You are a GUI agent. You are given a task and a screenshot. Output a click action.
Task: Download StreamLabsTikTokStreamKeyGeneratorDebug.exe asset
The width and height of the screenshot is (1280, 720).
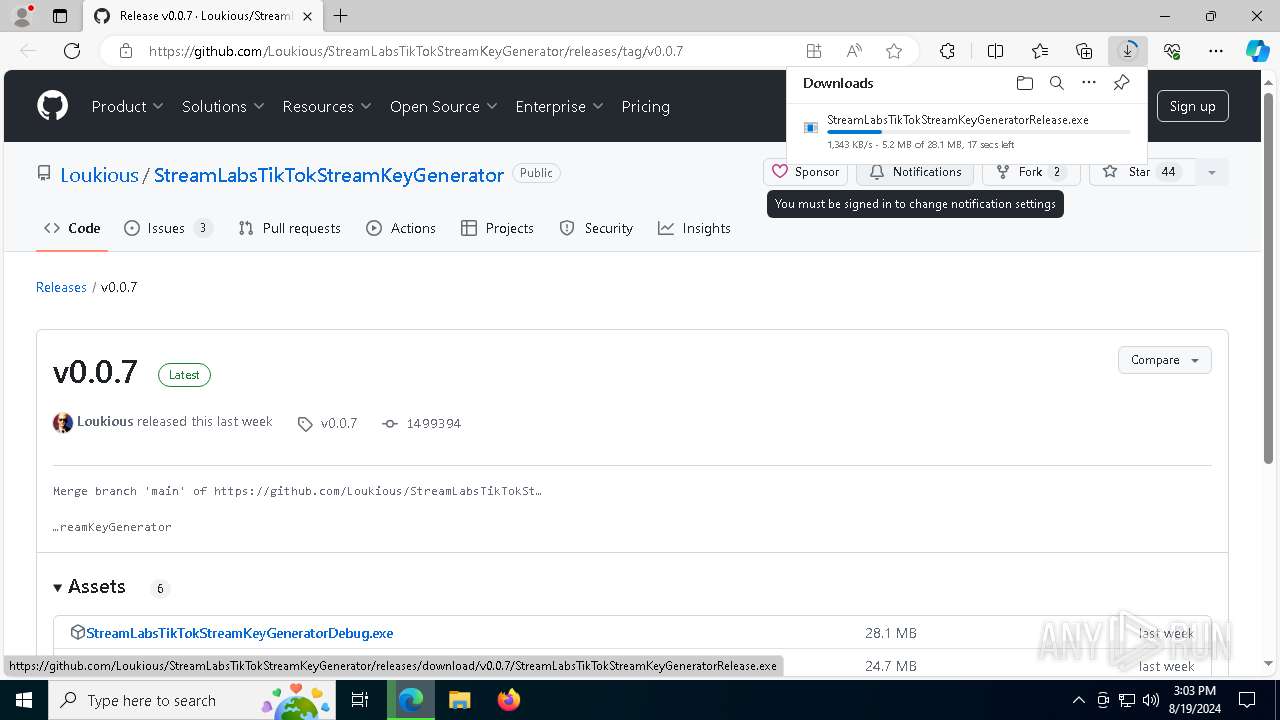[x=240, y=633]
